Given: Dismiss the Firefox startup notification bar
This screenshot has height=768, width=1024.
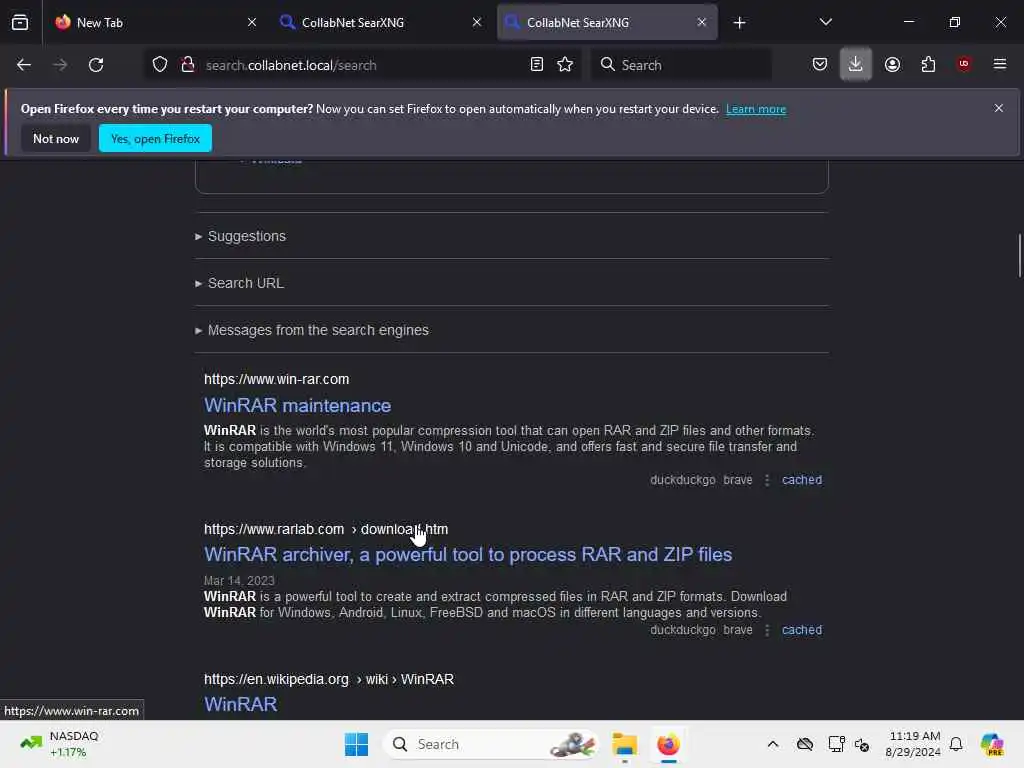Looking at the screenshot, I should (999, 108).
